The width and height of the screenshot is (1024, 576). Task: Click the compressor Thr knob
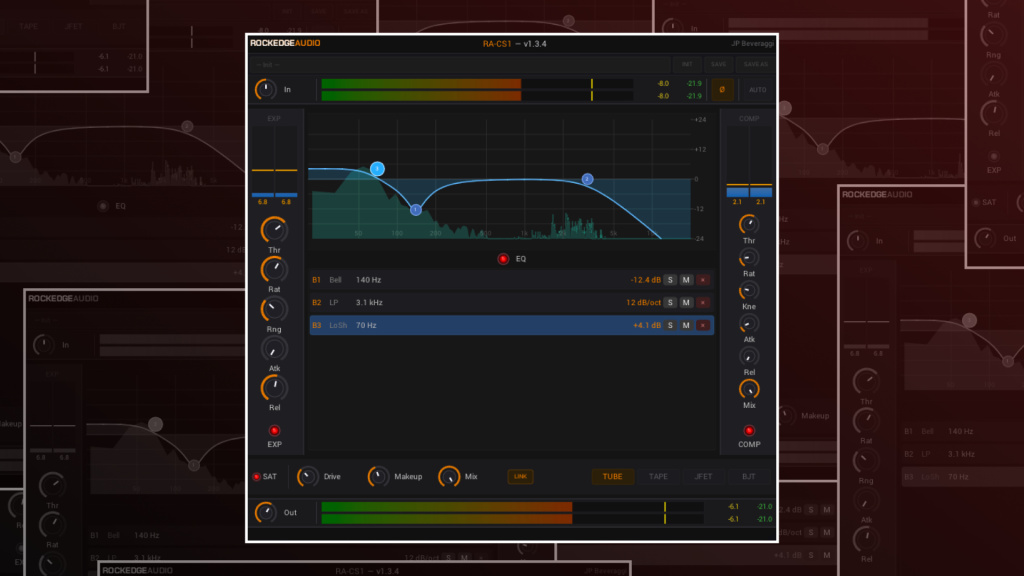point(748,225)
